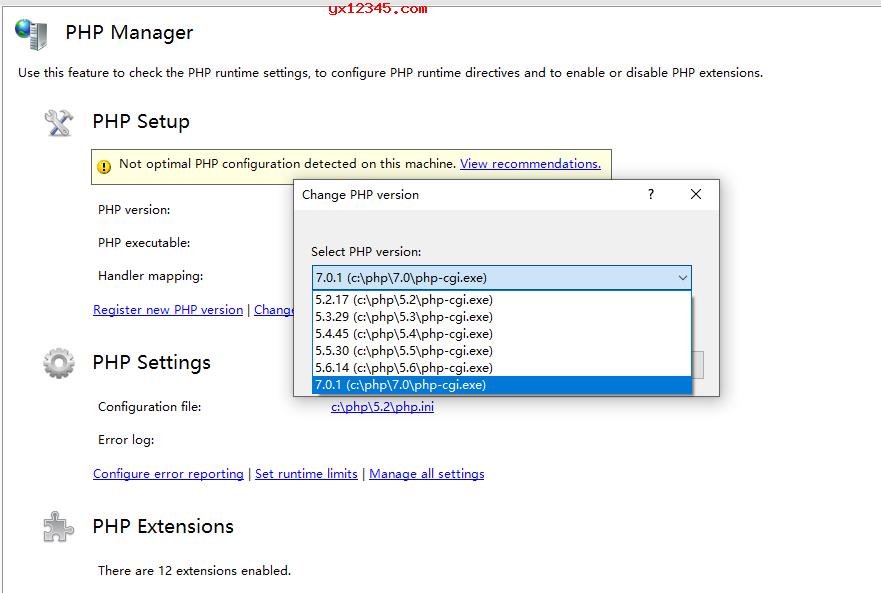Open the Select PHP version dropdown arrow
The height and width of the screenshot is (593, 881).
pyautogui.click(x=684, y=278)
